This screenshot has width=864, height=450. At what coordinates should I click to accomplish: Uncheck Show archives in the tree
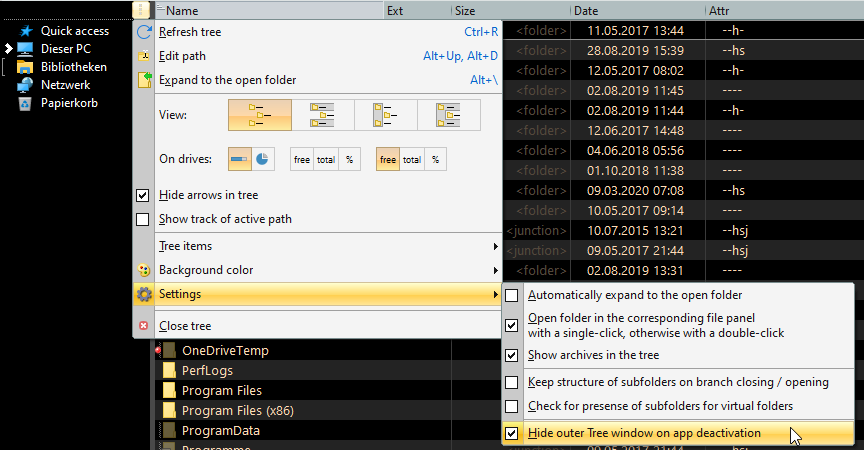click(512, 355)
